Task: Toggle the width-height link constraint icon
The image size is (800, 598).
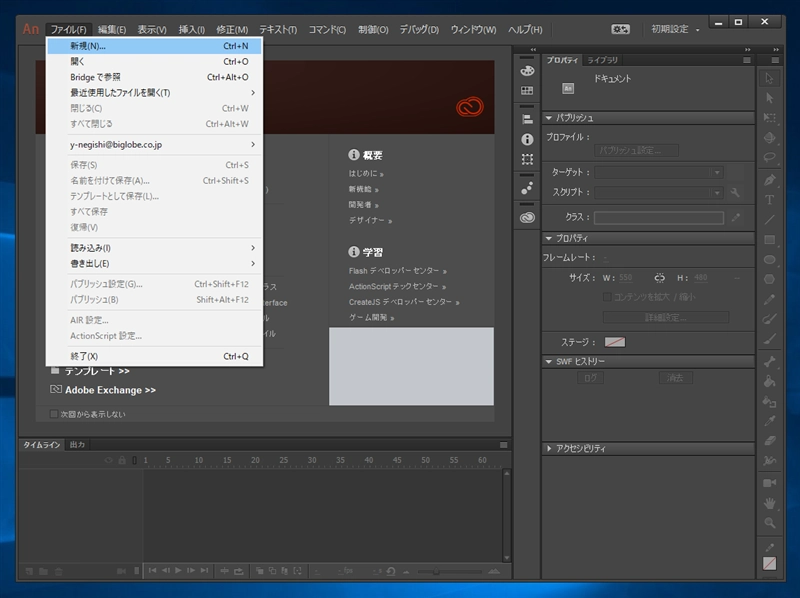Action: pyautogui.click(x=659, y=278)
